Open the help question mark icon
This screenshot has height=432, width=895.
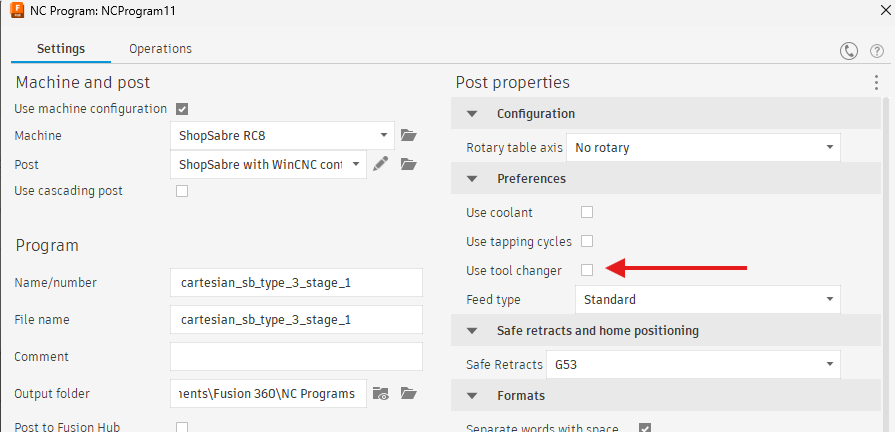pyautogui.click(x=876, y=51)
